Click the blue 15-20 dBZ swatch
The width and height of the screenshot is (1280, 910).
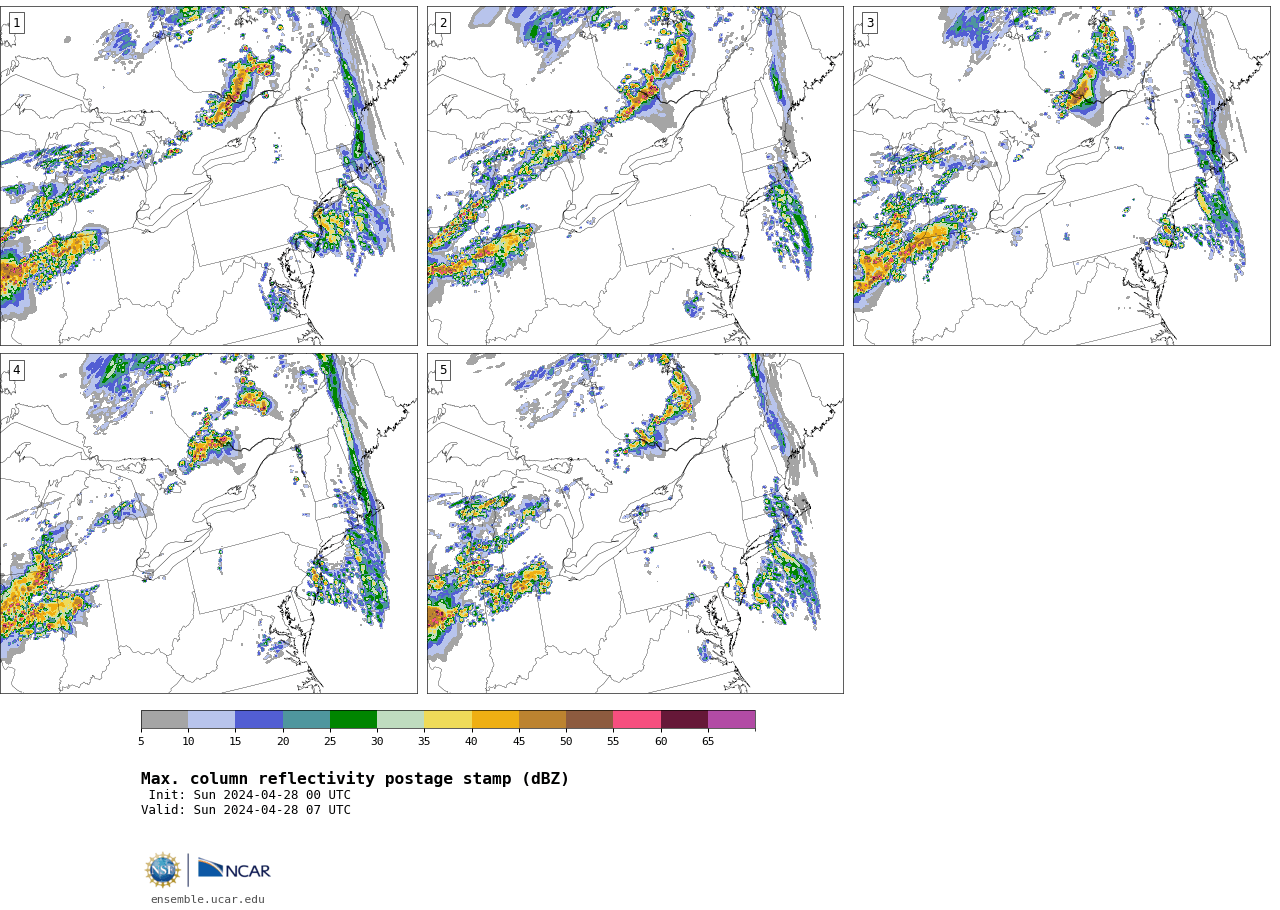[x=259, y=720]
